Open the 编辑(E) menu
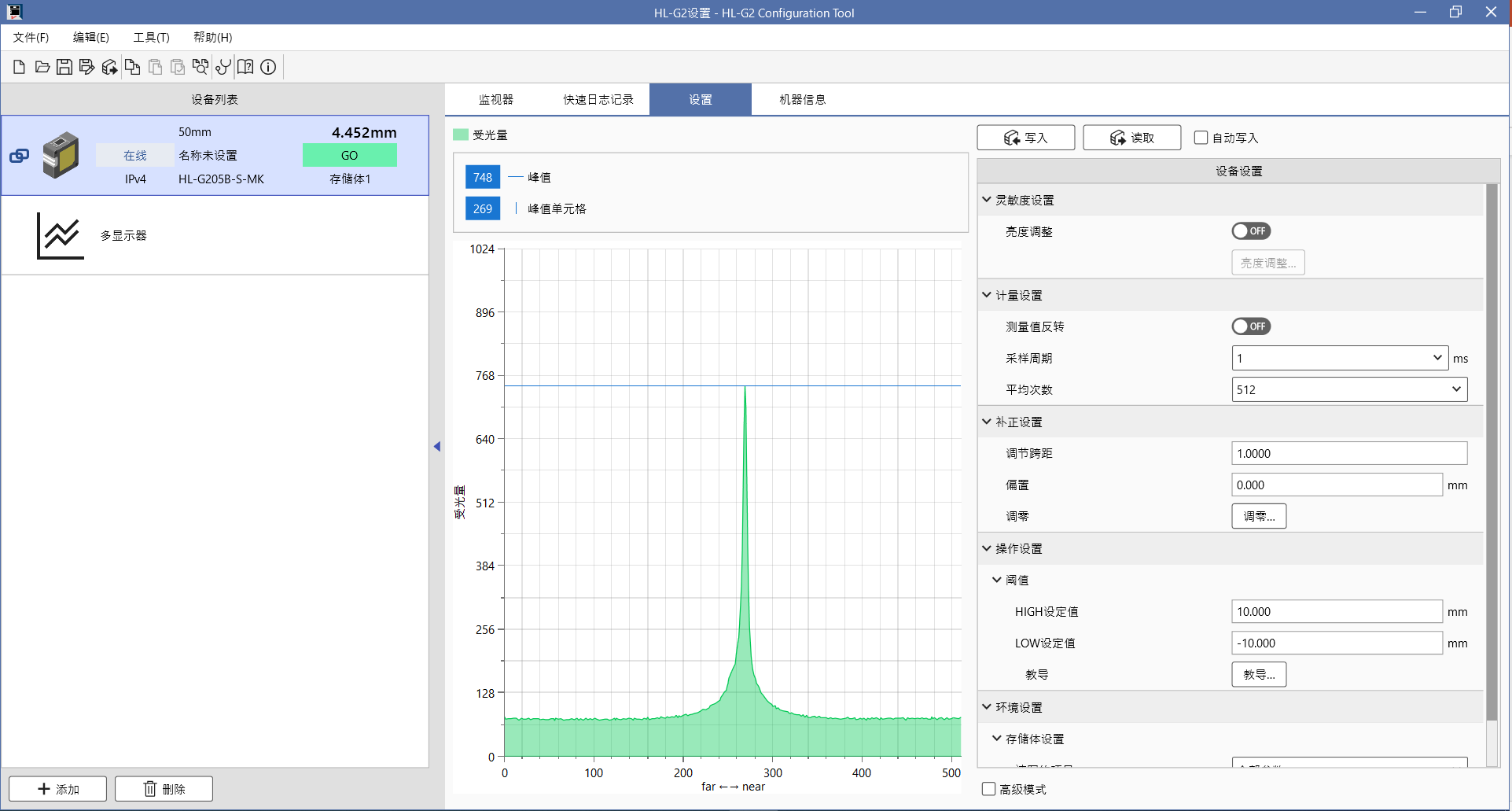 pyautogui.click(x=91, y=37)
